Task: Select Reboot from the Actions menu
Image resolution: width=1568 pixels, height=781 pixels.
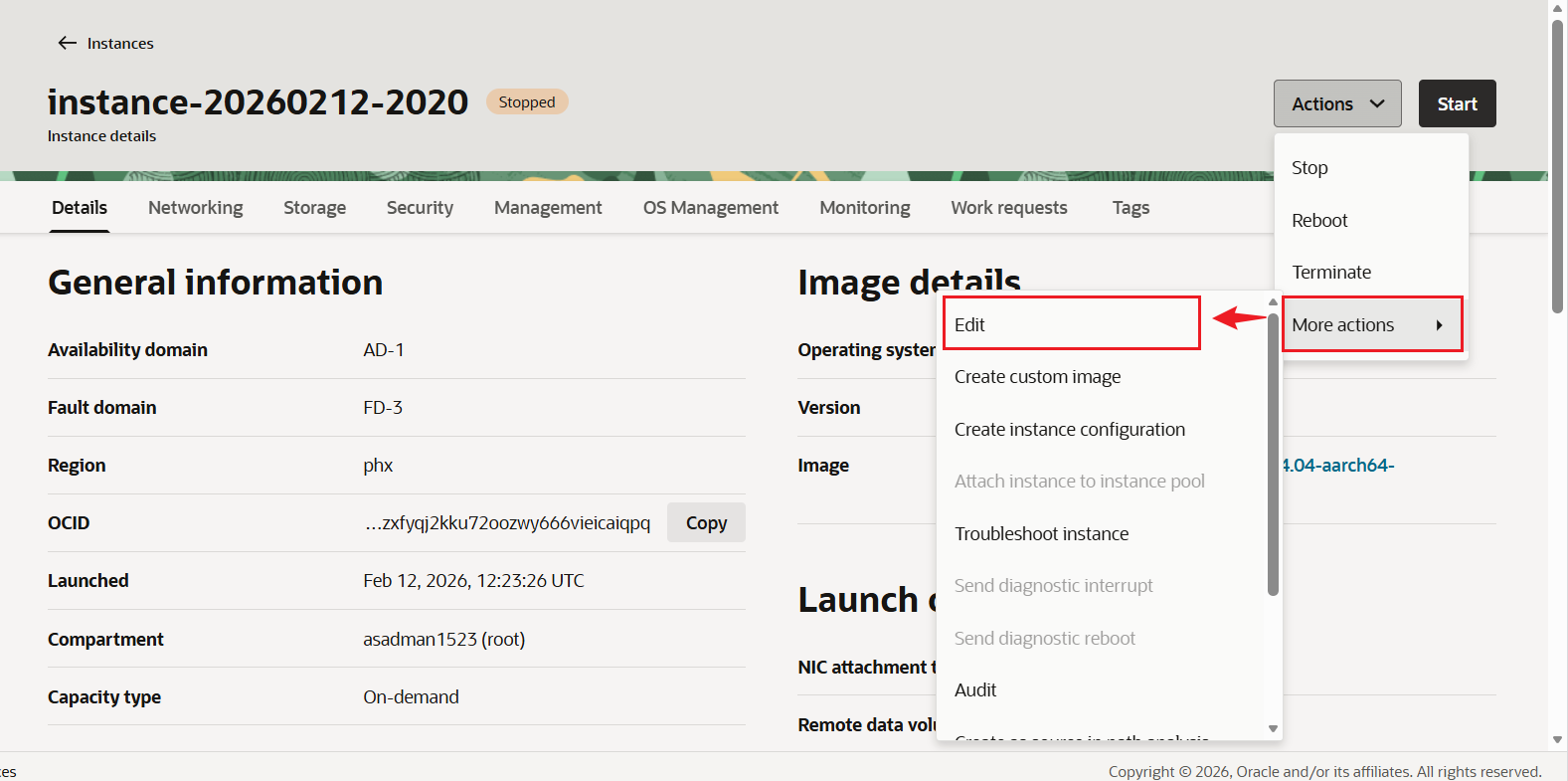Action: point(1371,221)
